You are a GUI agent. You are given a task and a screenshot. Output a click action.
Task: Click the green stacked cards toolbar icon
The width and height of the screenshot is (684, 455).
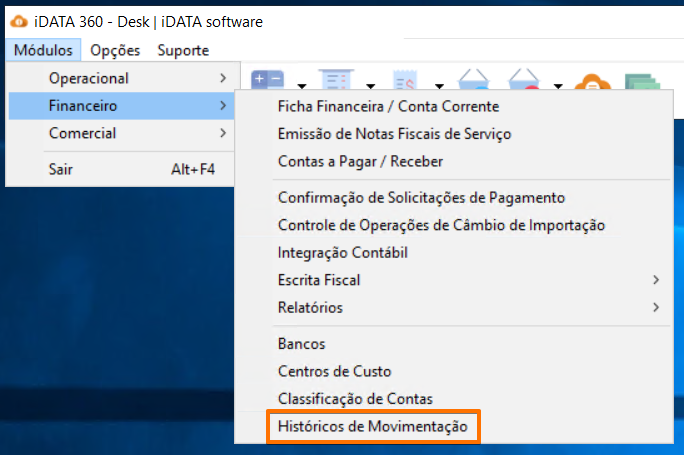coord(642,81)
